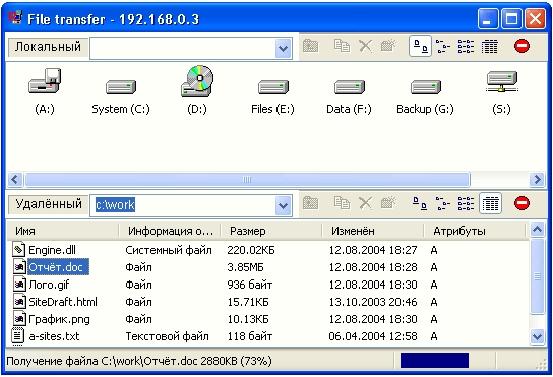Sort by the Изменён column header
This screenshot has height=377, width=553.
(x=373, y=231)
